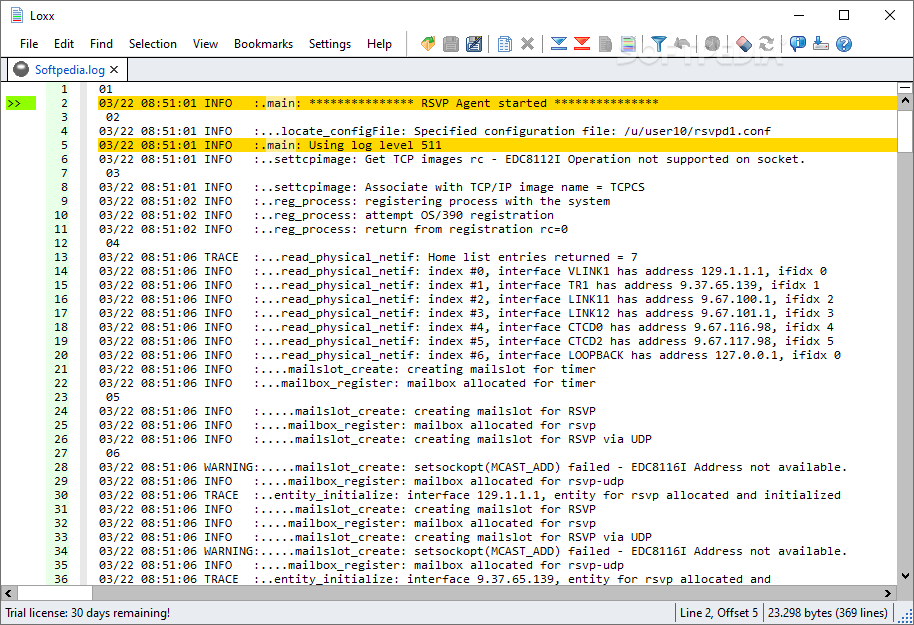Viewport: 914px width, 625px height.
Task: Open the Help menu
Action: pos(379,44)
